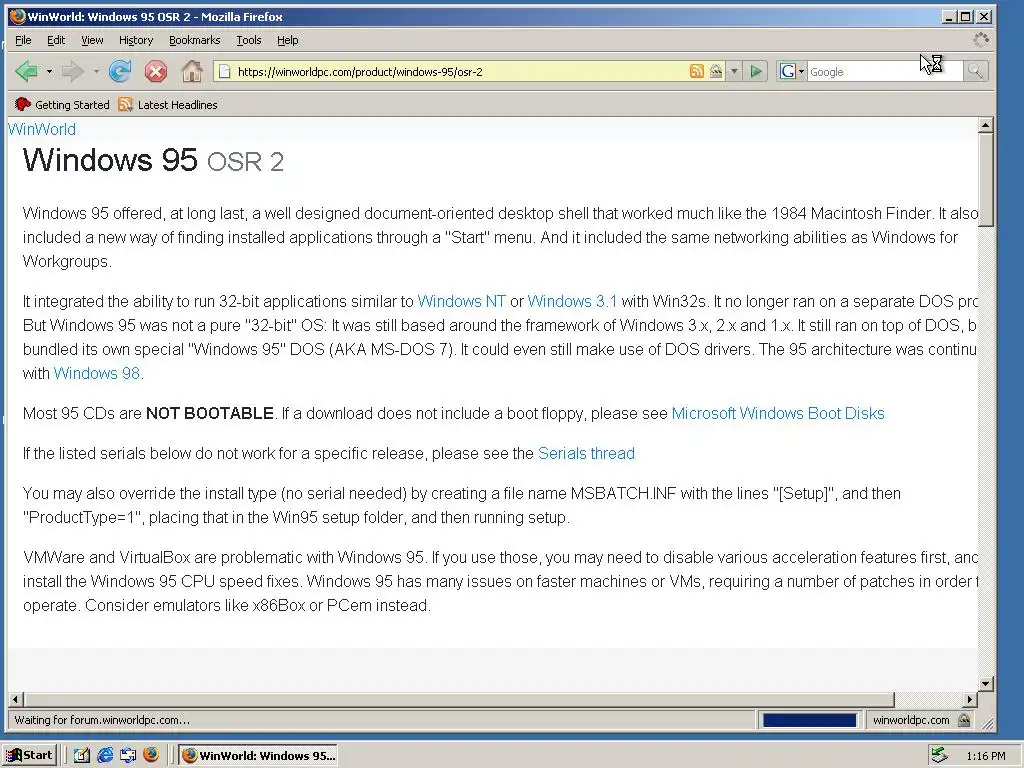The width and height of the screenshot is (1024, 768).
Task: Select the WinWorld Windows 95 taskbar button
Action: [259, 756]
